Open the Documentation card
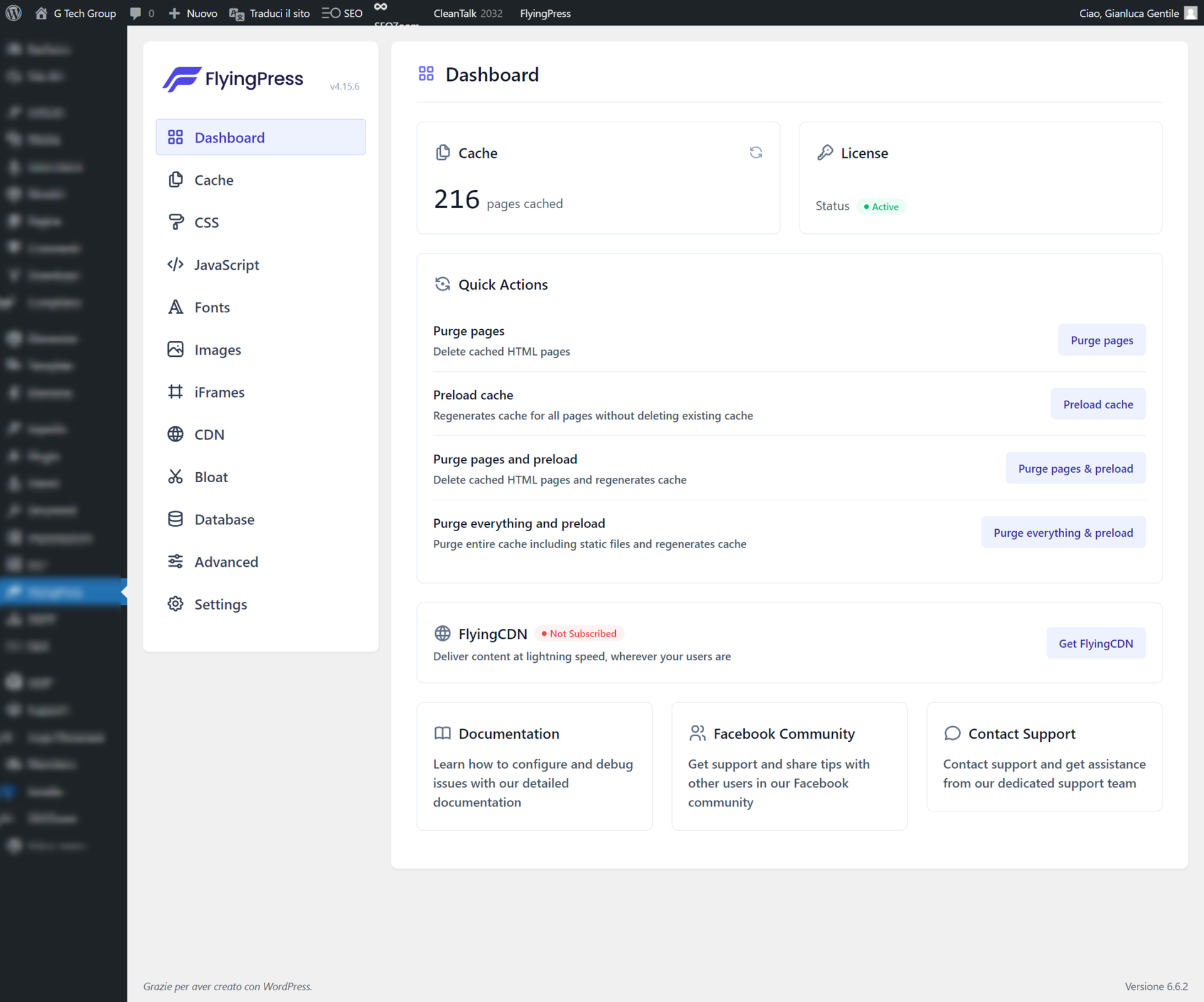 534,766
